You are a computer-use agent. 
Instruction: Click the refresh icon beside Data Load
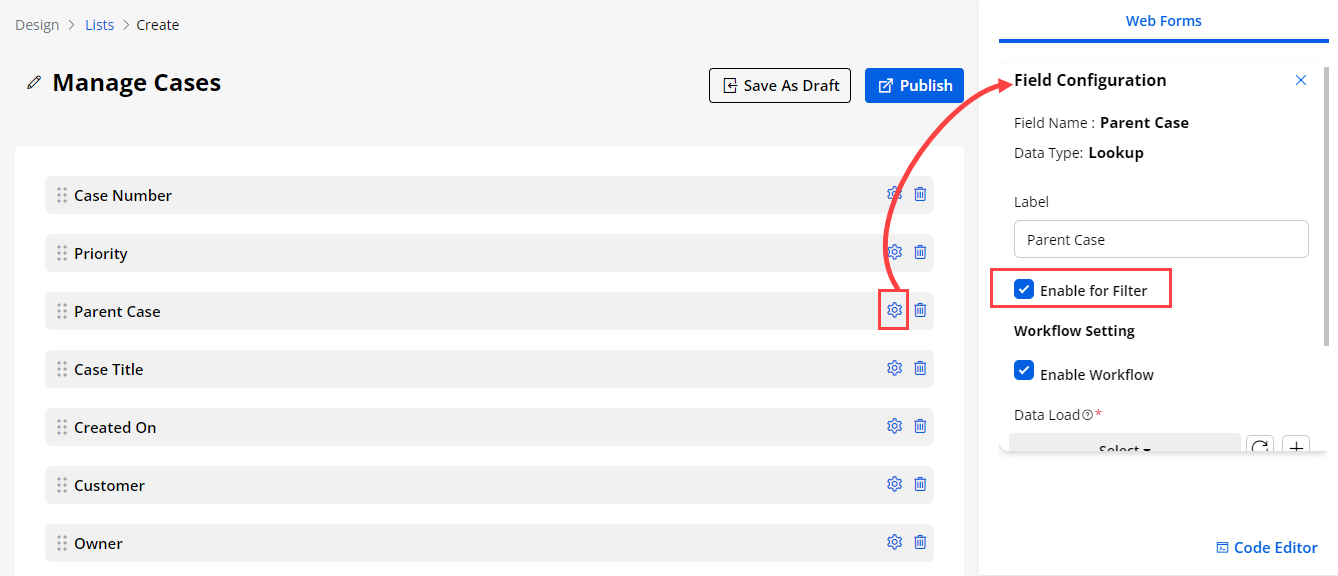click(1259, 447)
